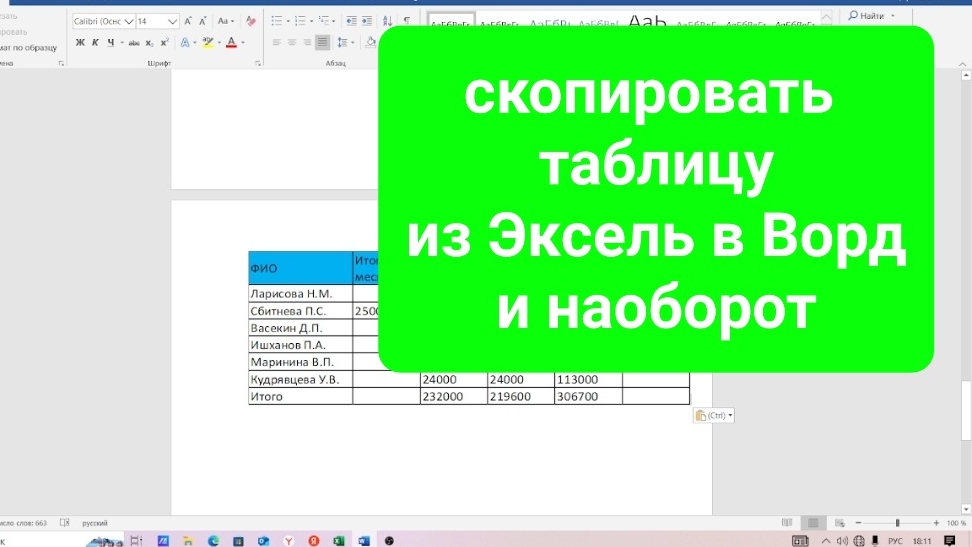This screenshot has width=972, height=547.
Task: Zoom in with plus button
Action: [936, 523]
